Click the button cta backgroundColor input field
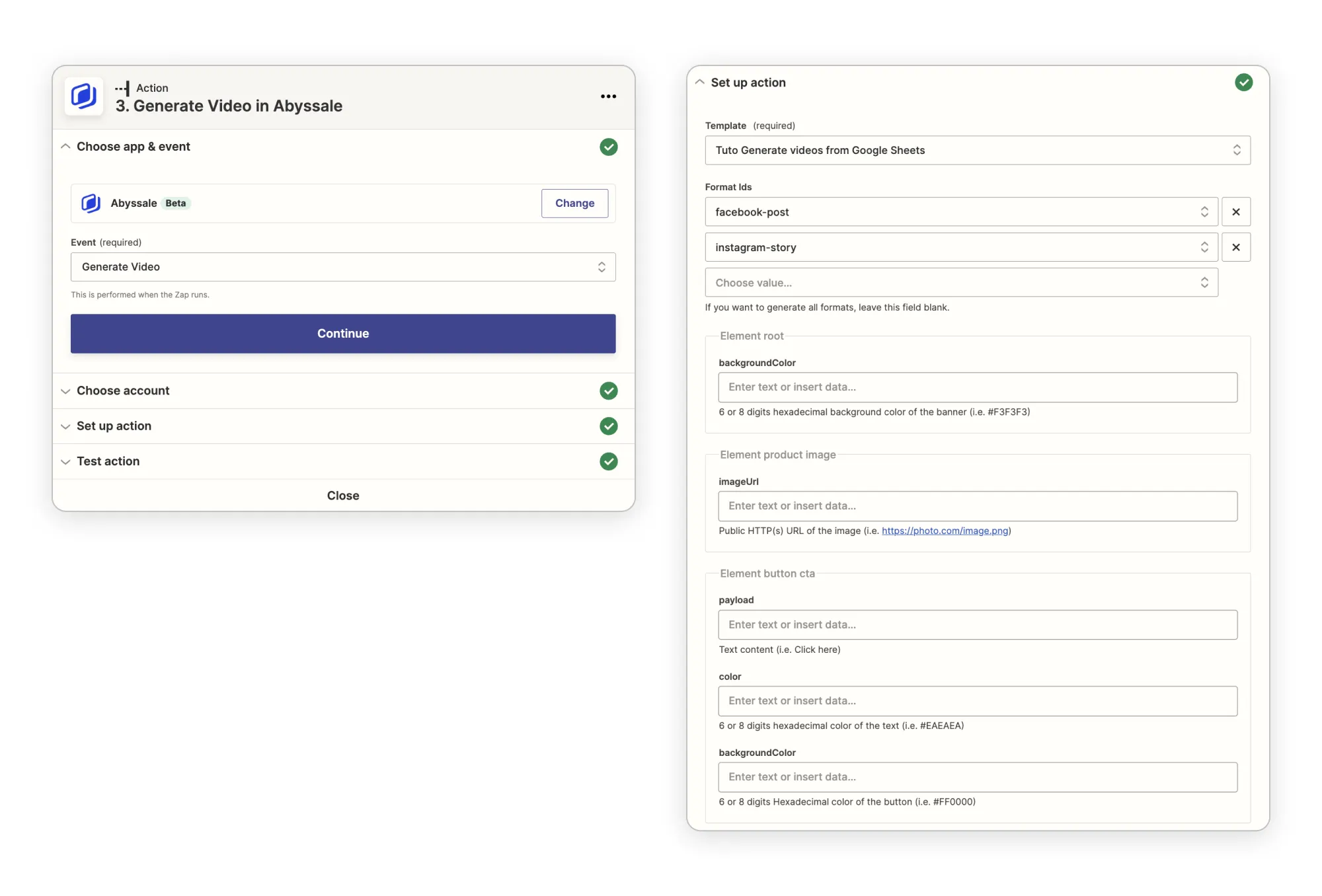The height and width of the screenshot is (896, 1322). pyautogui.click(x=978, y=777)
